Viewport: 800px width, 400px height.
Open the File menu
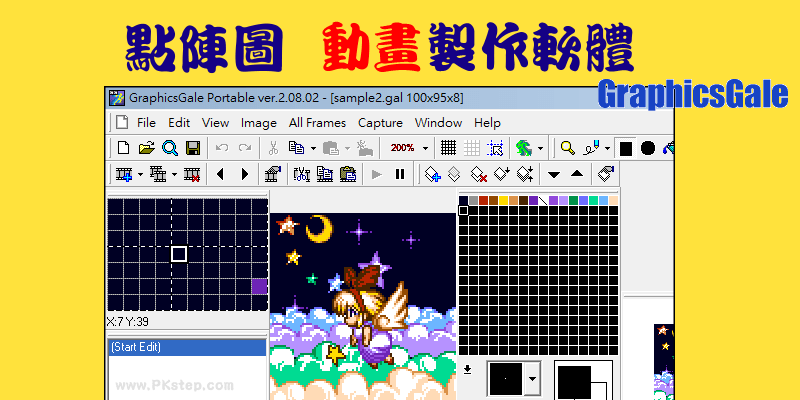pyautogui.click(x=146, y=123)
